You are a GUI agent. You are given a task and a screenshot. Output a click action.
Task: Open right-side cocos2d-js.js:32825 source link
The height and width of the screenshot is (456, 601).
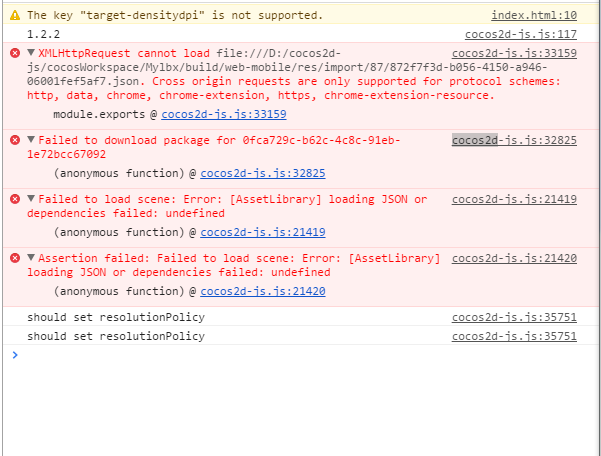coord(514,140)
